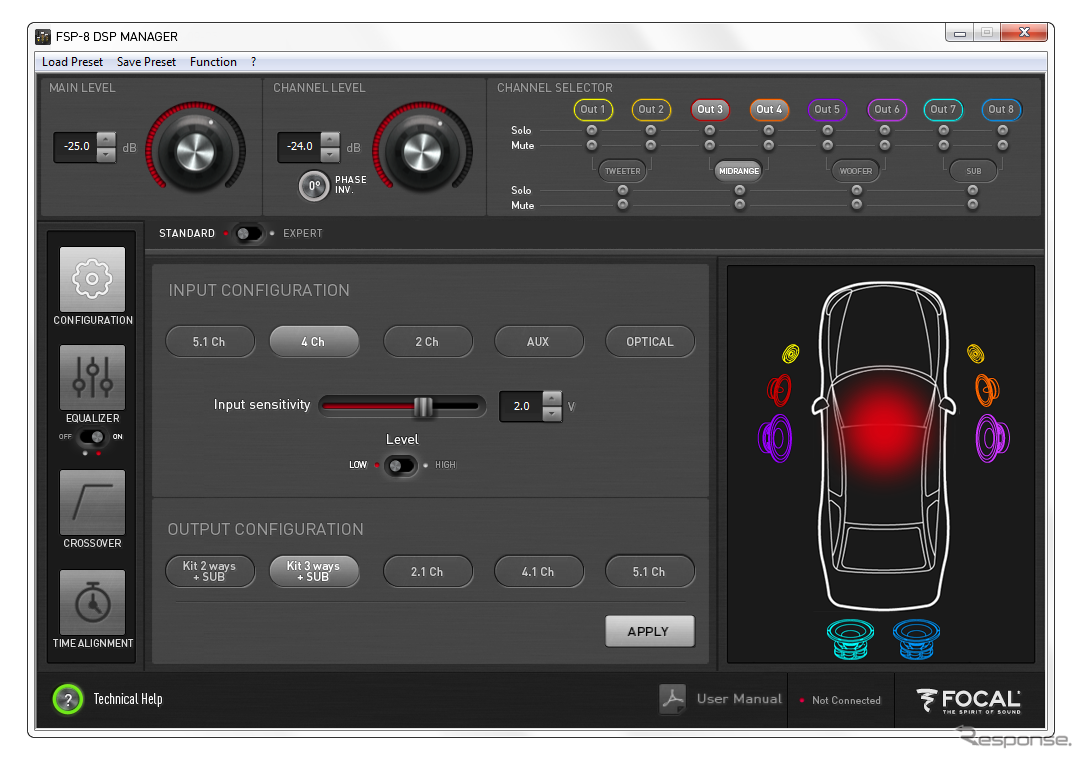1083x759 pixels.
Task: Open the Function menu
Action: click(x=213, y=62)
